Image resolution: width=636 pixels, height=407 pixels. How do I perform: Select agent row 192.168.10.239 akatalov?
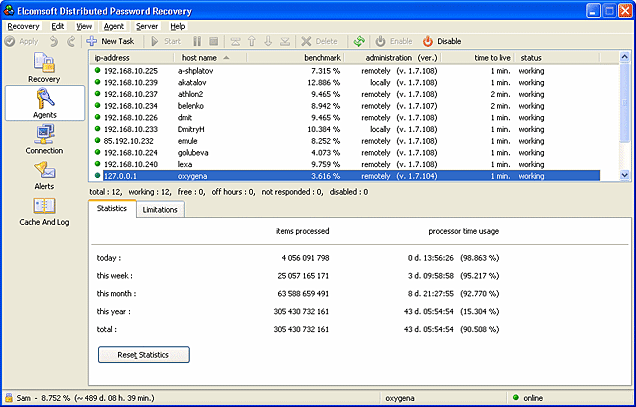[344, 83]
